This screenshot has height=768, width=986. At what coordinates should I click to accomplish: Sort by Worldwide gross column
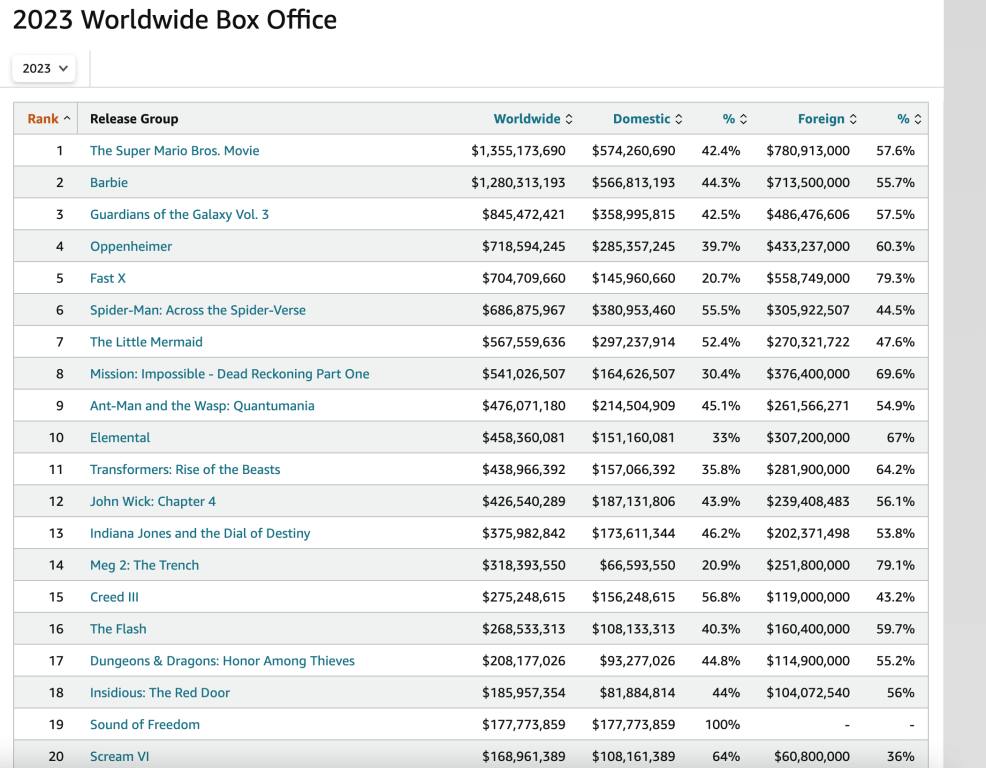tap(532, 119)
